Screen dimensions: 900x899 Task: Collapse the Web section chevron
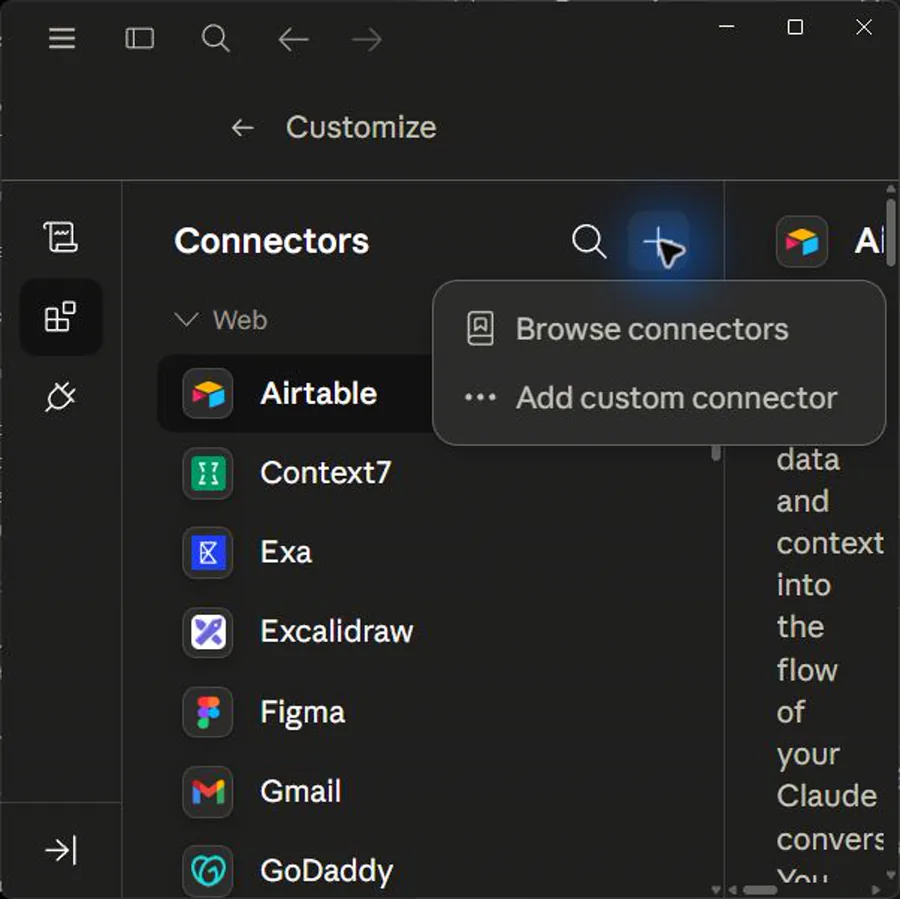point(187,320)
